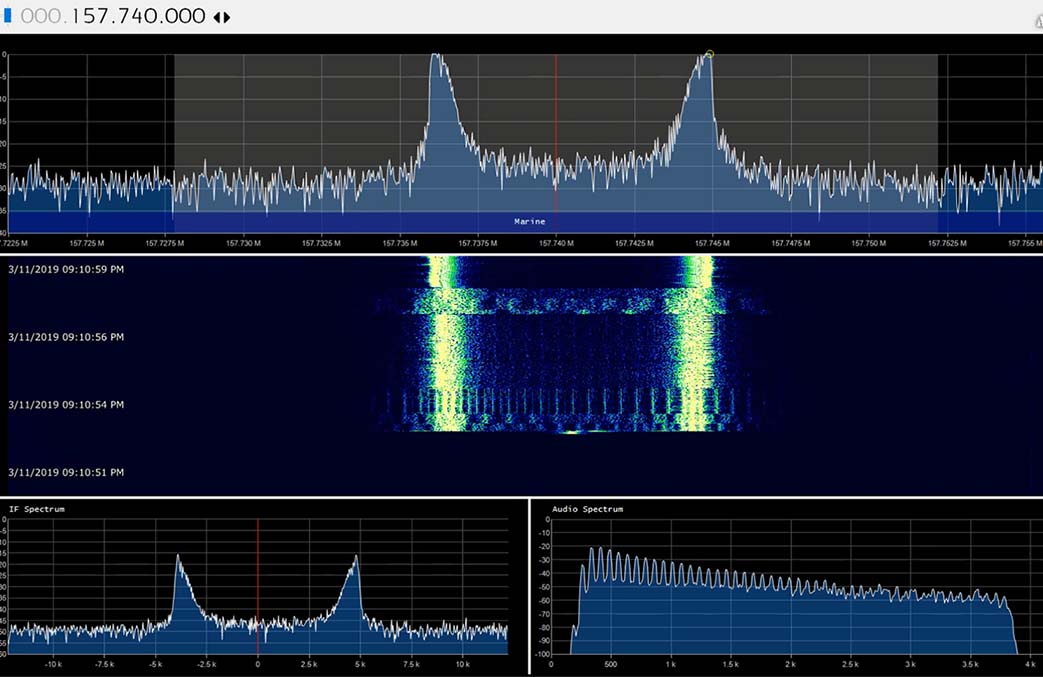Click the -100 dB label in Audio Spectrum
Image resolution: width=1043 pixels, height=677 pixels.
tap(543, 654)
